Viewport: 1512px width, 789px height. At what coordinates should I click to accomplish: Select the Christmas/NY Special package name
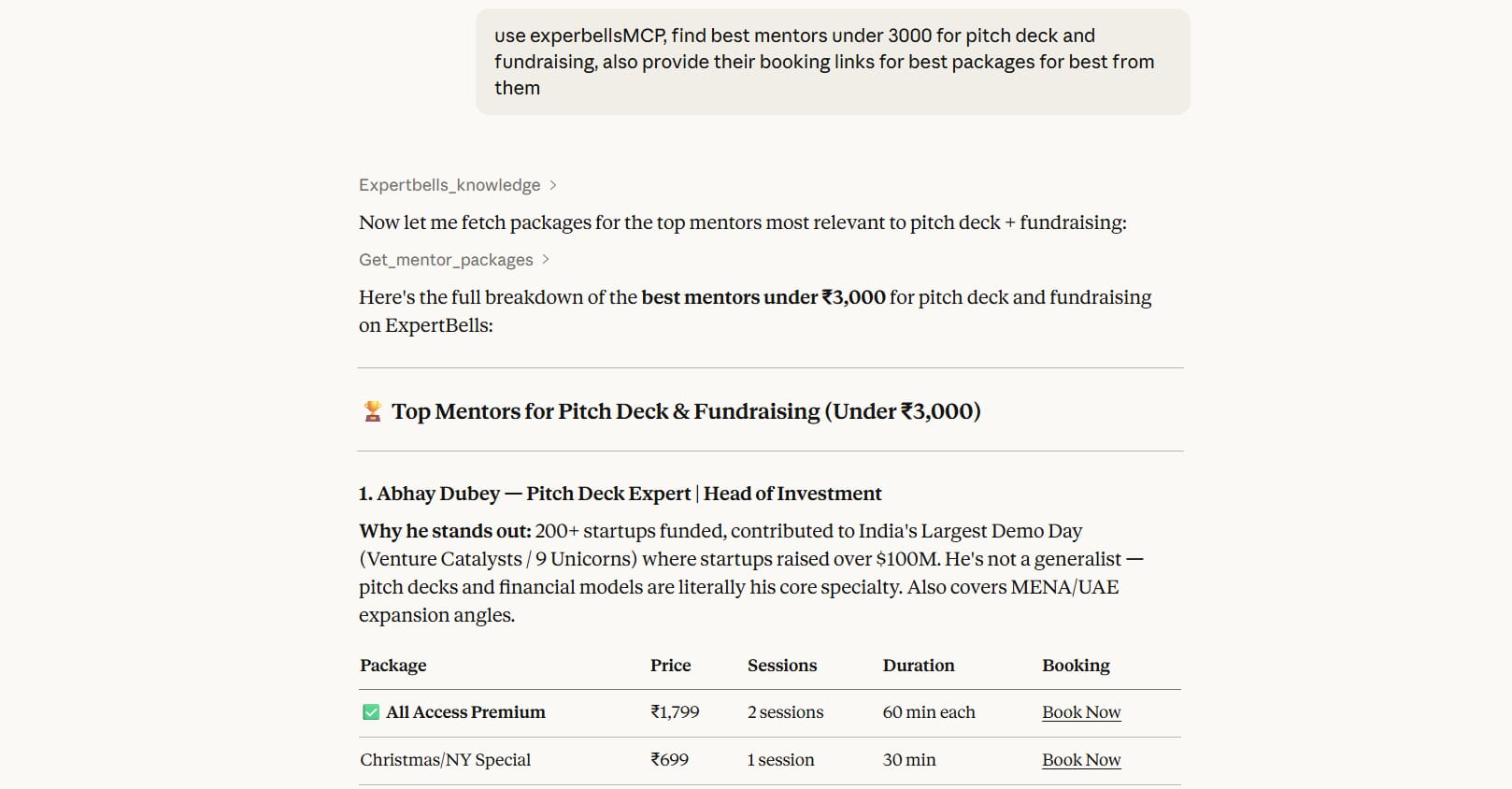[446, 760]
